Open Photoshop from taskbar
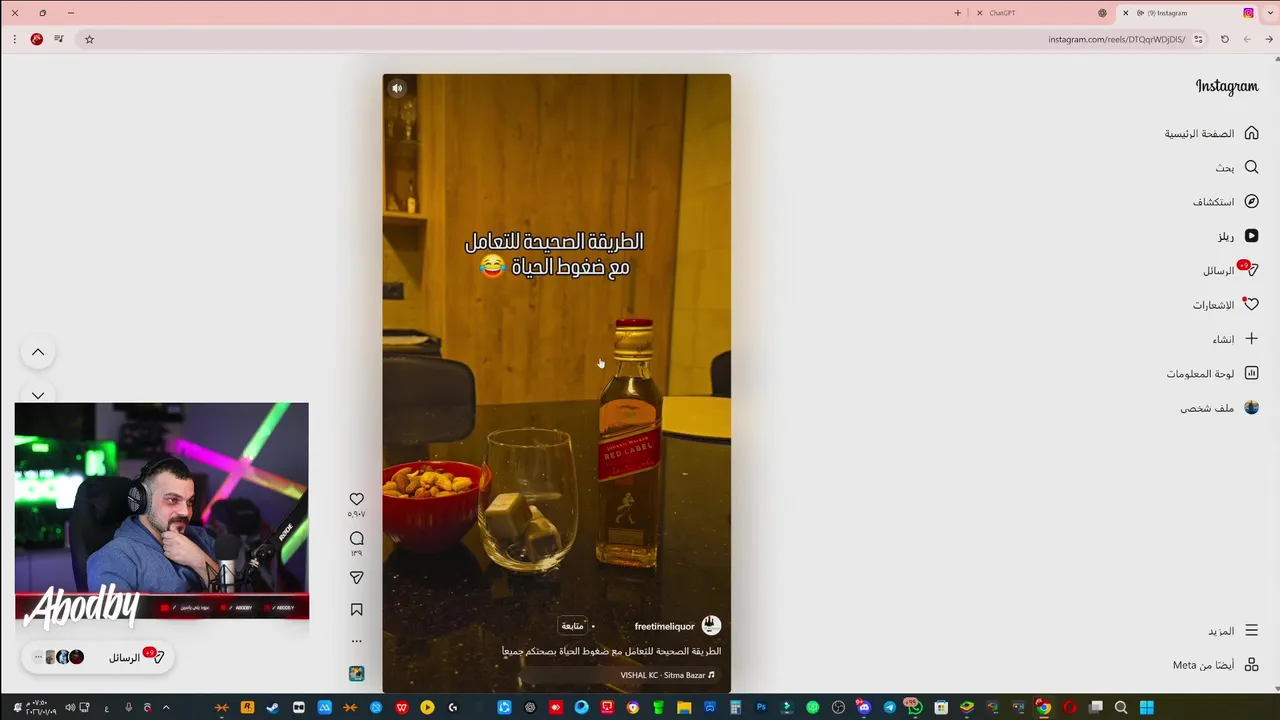Viewport: 1280px width, 720px height. (x=761, y=708)
